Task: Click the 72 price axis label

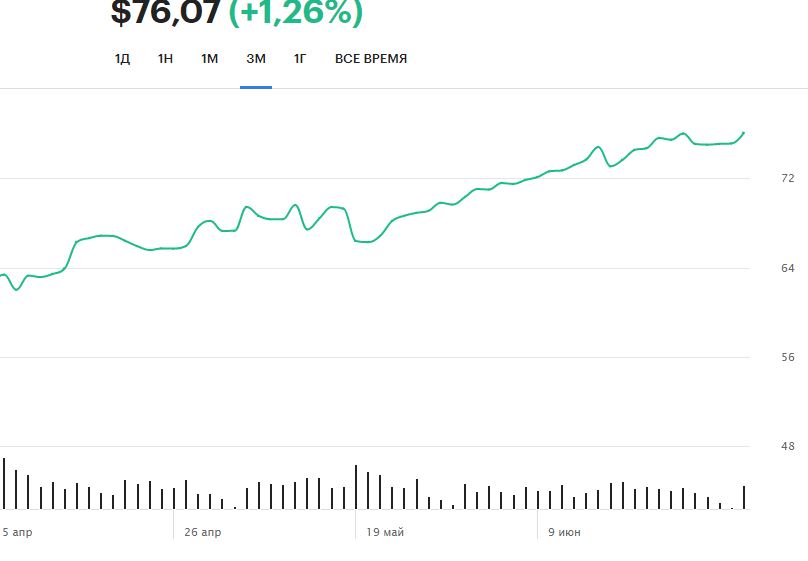Action: tap(788, 178)
